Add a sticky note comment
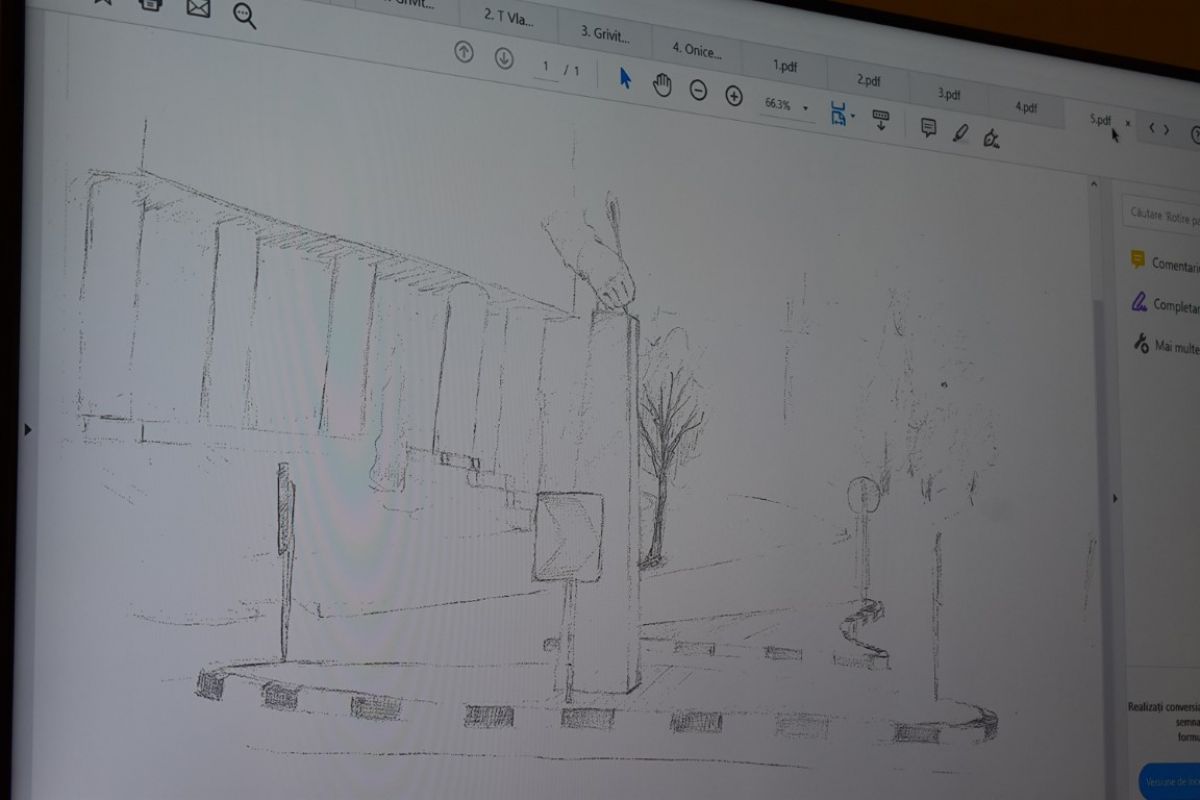The image size is (1200, 800). [928, 127]
